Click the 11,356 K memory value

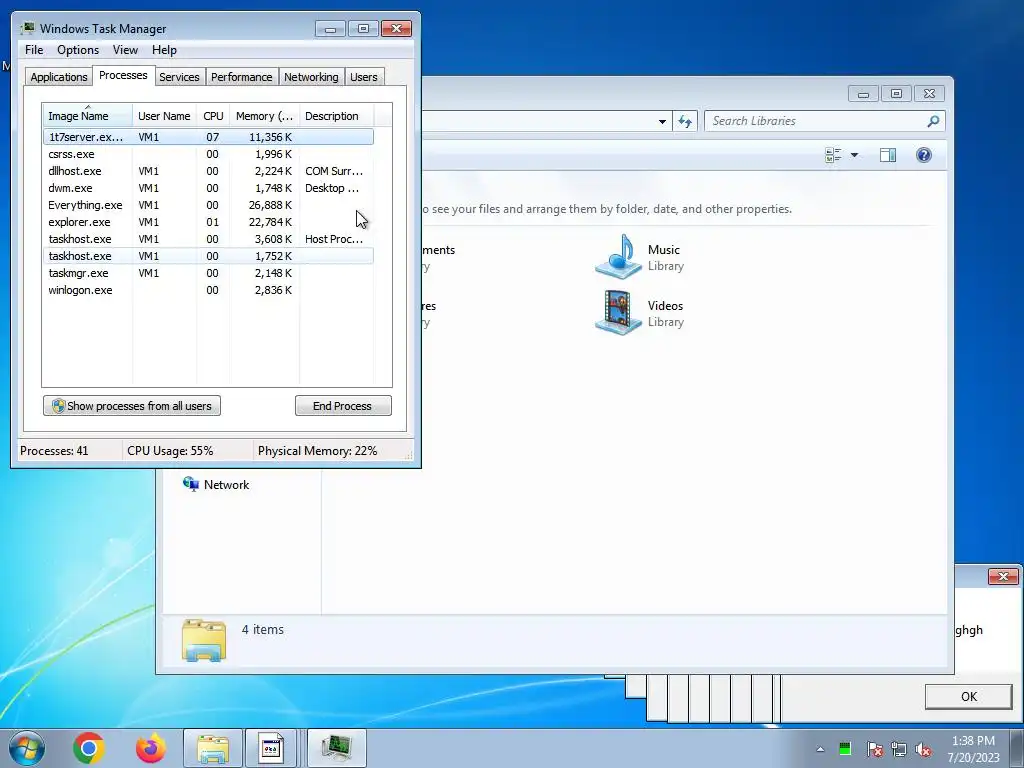tap(270, 137)
